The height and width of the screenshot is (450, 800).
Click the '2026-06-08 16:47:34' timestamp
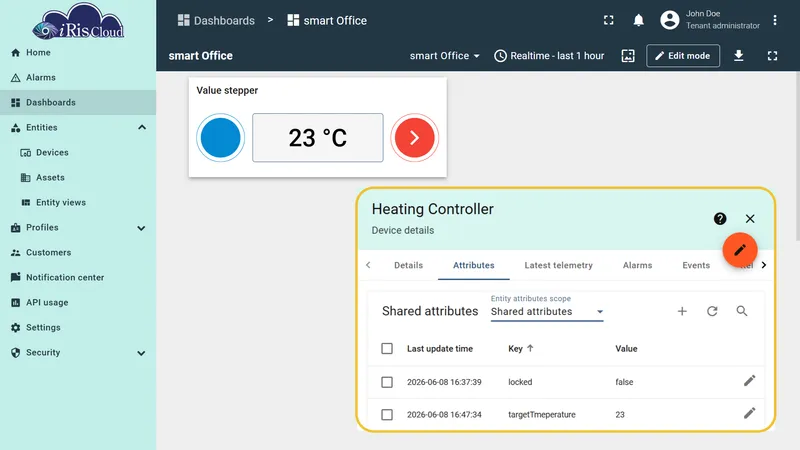(444, 415)
